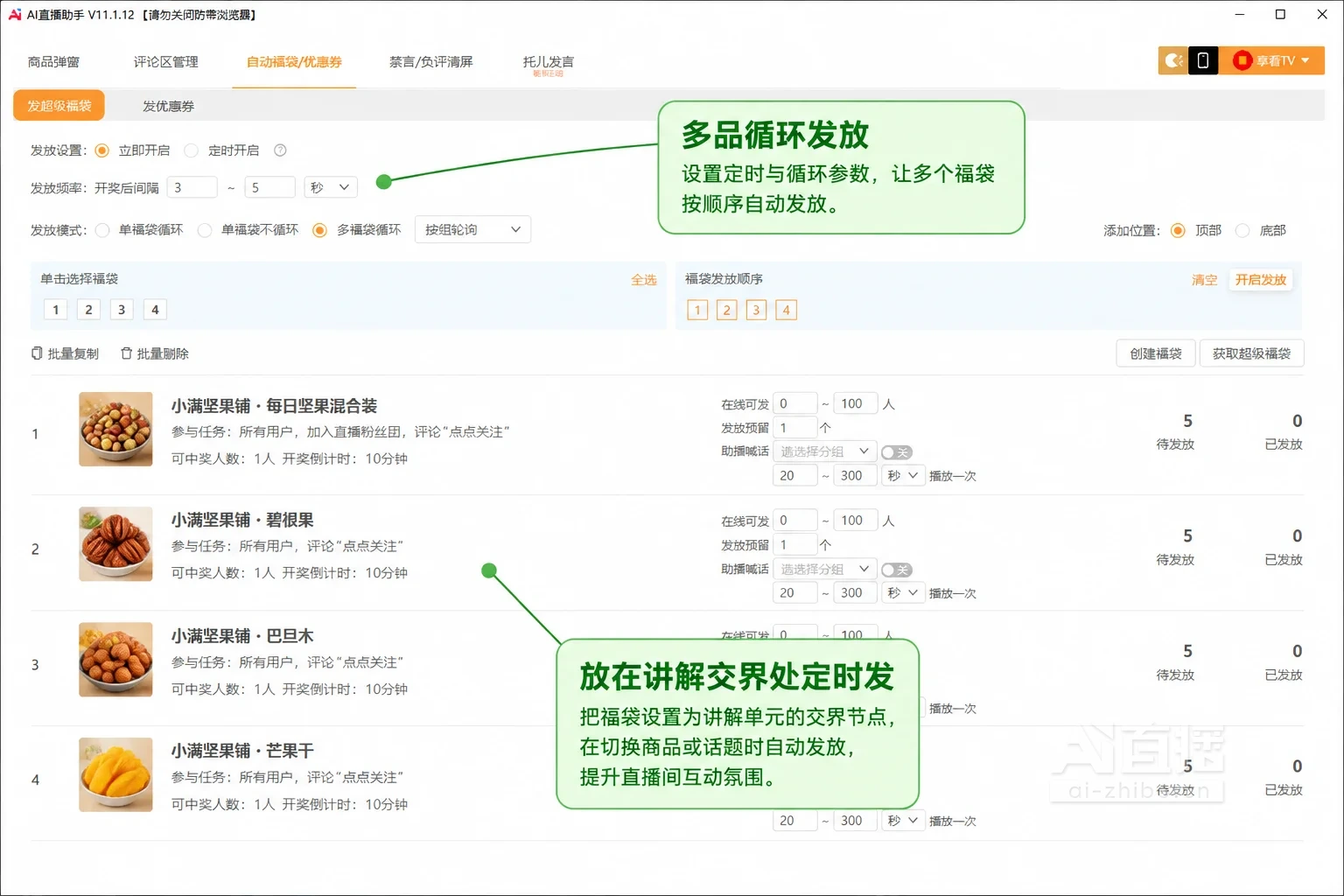The height and width of the screenshot is (896, 1344).
Task: Click the interval minimum field showing 3
Action: click(x=192, y=187)
